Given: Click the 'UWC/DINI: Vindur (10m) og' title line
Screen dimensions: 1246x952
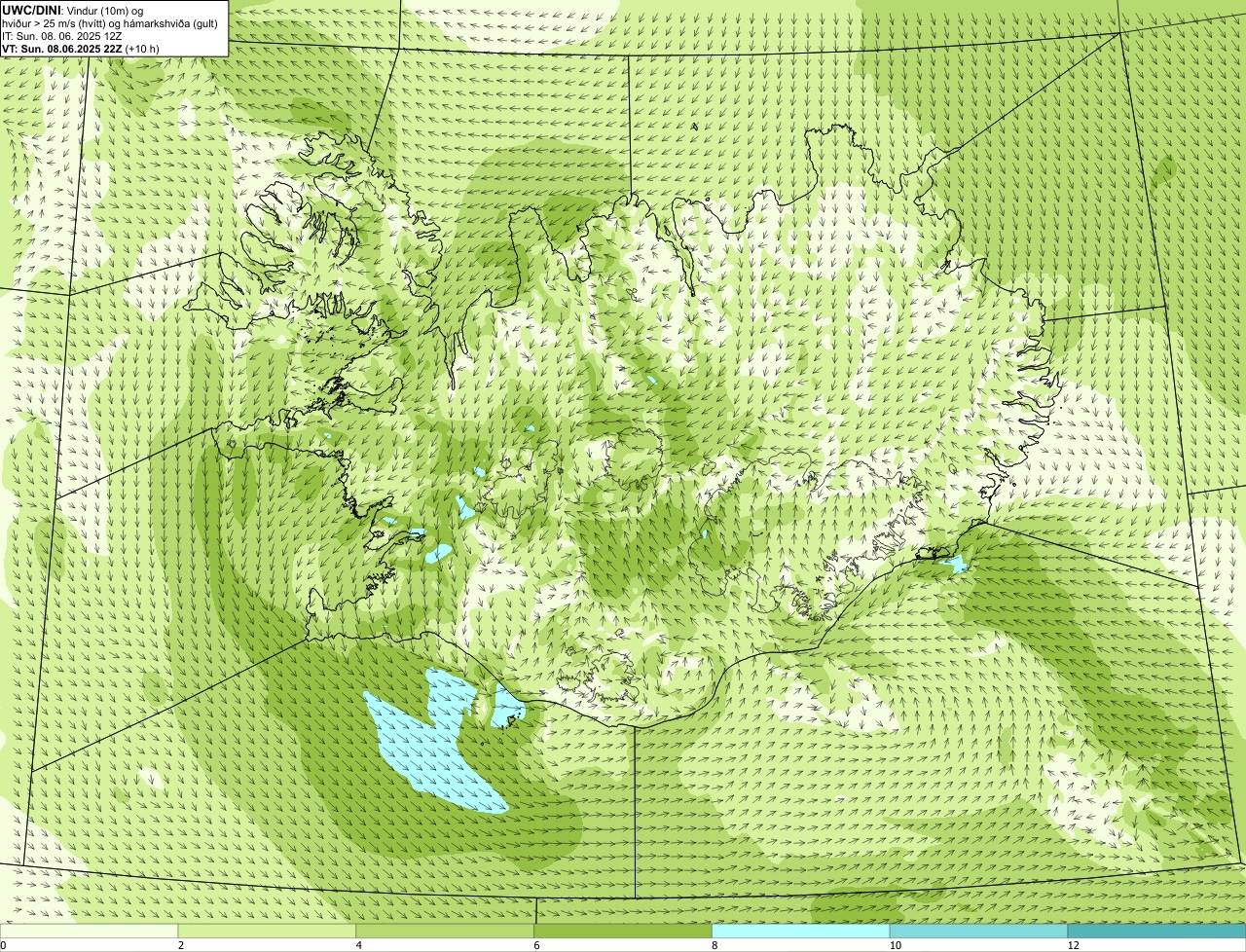Looking at the screenshot, I should (73, 10).
